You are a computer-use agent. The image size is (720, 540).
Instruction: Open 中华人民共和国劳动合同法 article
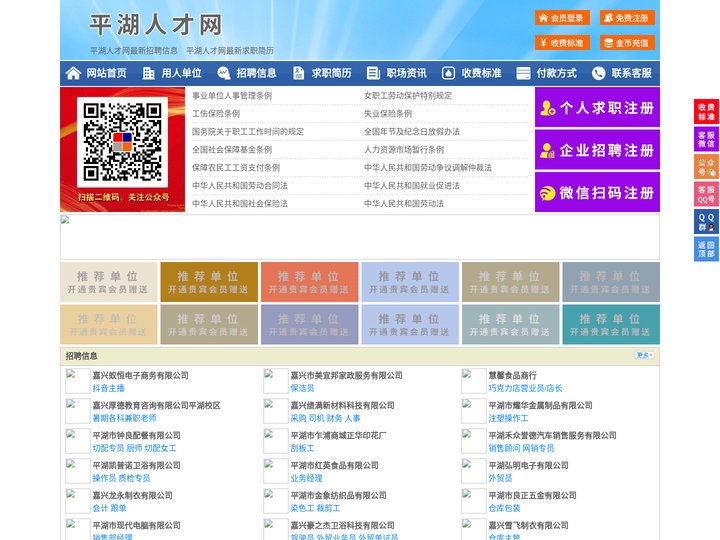click(240, 186)
